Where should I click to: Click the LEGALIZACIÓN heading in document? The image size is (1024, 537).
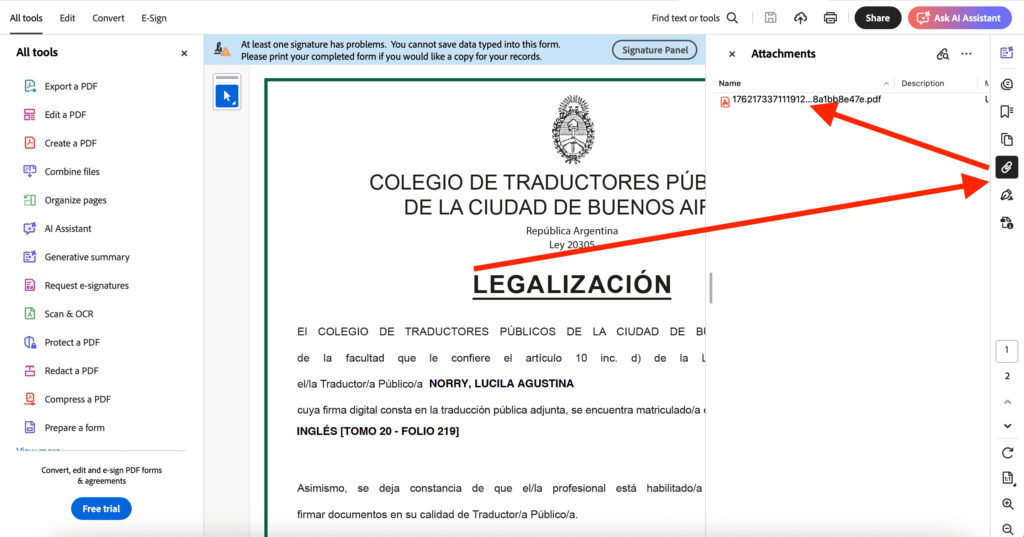click(572, 285)
